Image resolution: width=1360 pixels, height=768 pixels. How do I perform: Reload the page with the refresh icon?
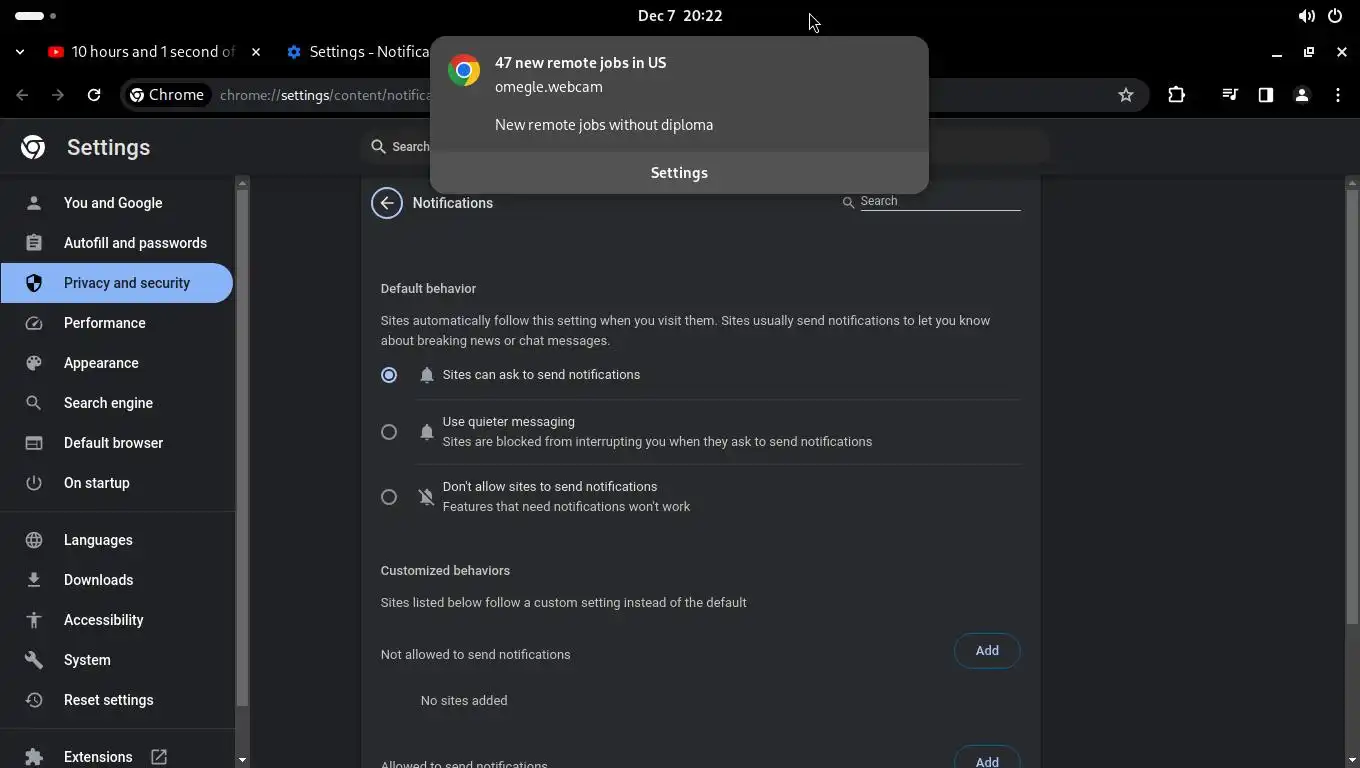94,95
